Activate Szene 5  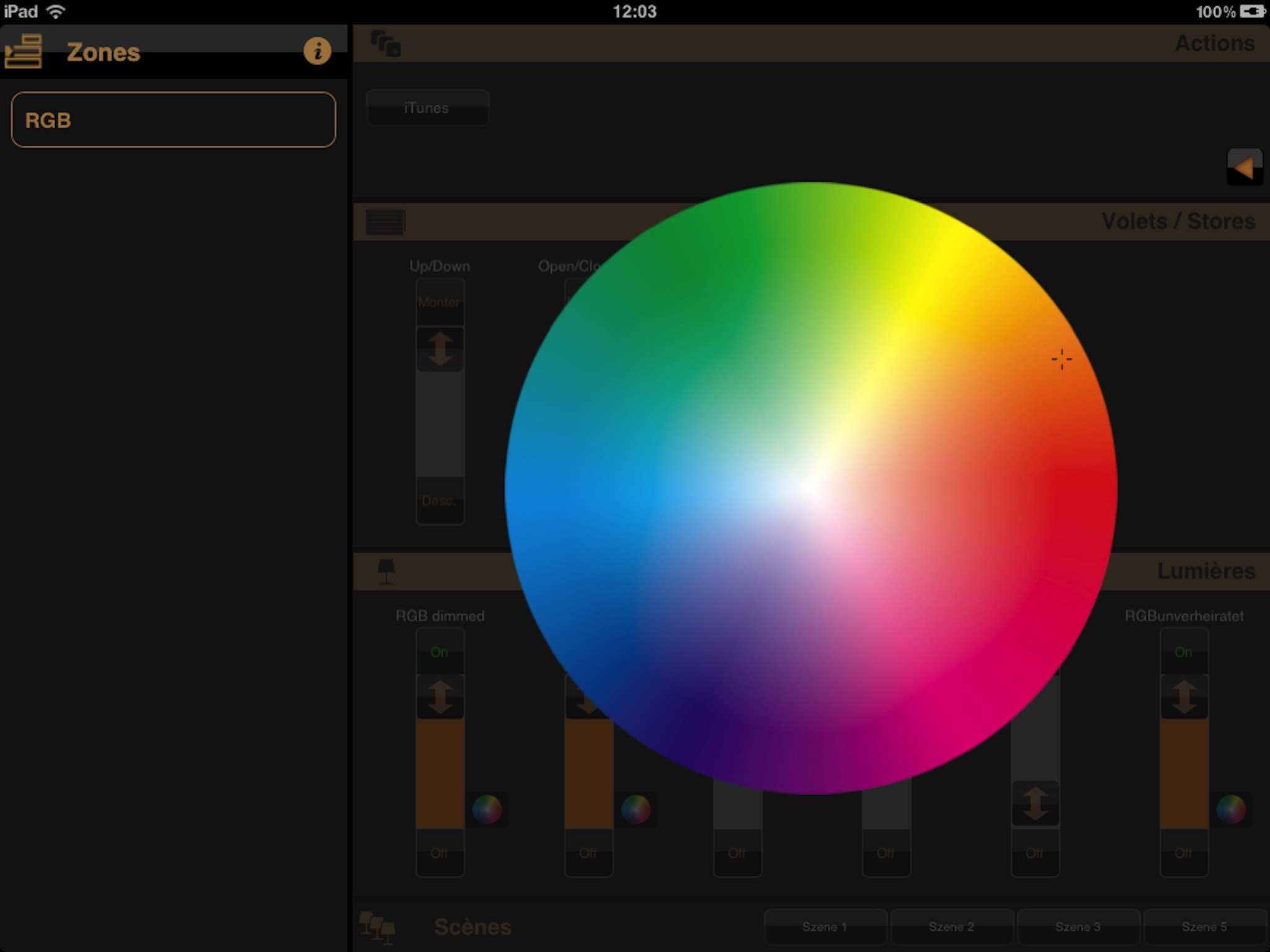(1204, 927)
